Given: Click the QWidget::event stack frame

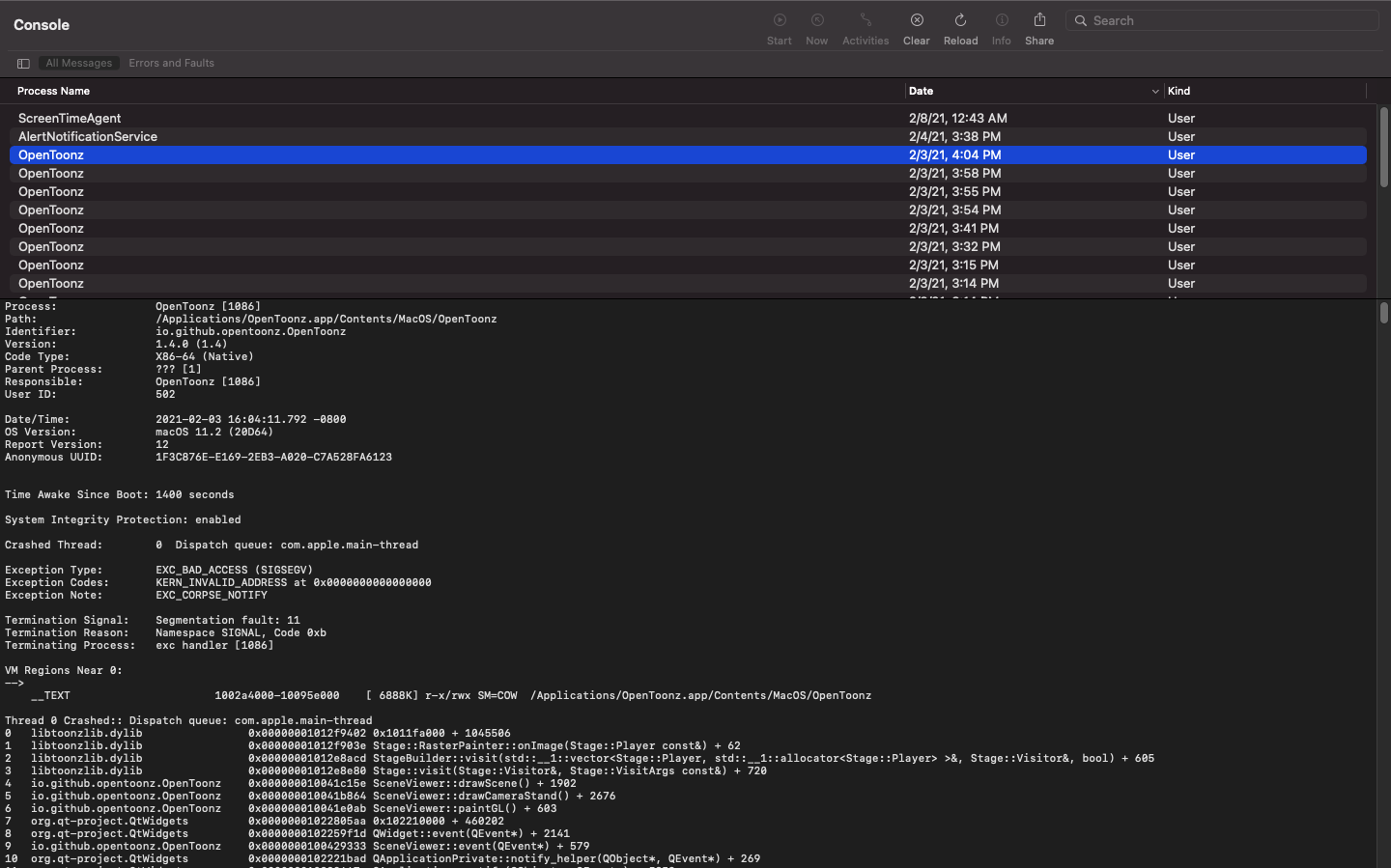Looking at the screenshot, I should [x=288, y=834].
